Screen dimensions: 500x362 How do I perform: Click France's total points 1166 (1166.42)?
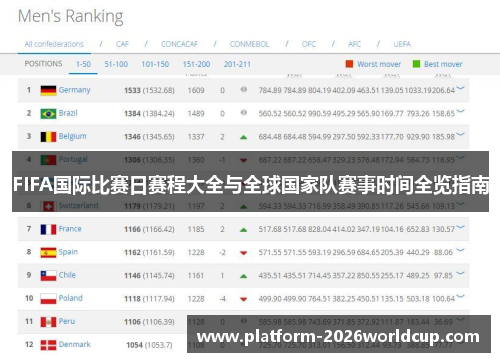(x=149, y=229)
